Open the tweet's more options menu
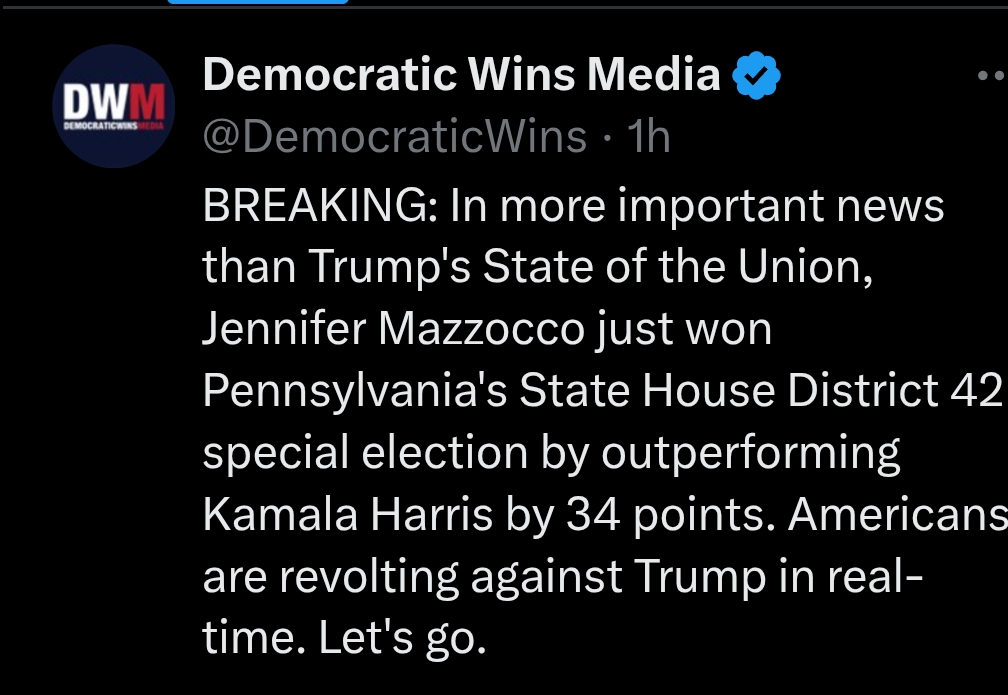 click(x=990, y=76)
